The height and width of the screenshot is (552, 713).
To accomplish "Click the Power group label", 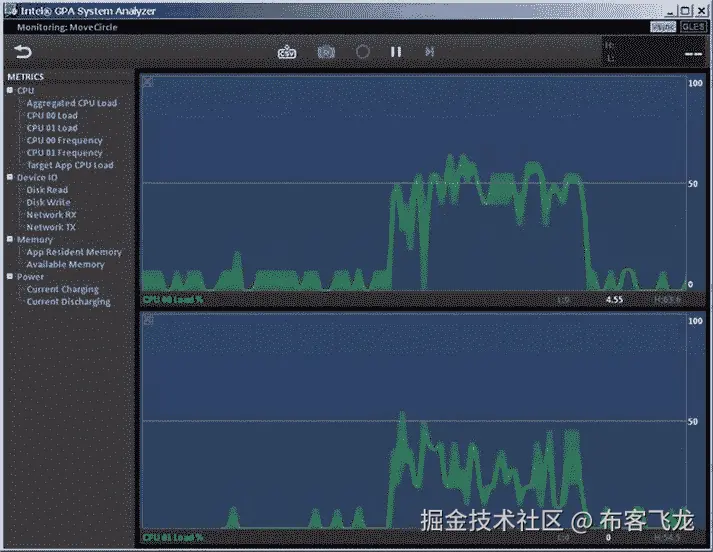I will point(30,276).
